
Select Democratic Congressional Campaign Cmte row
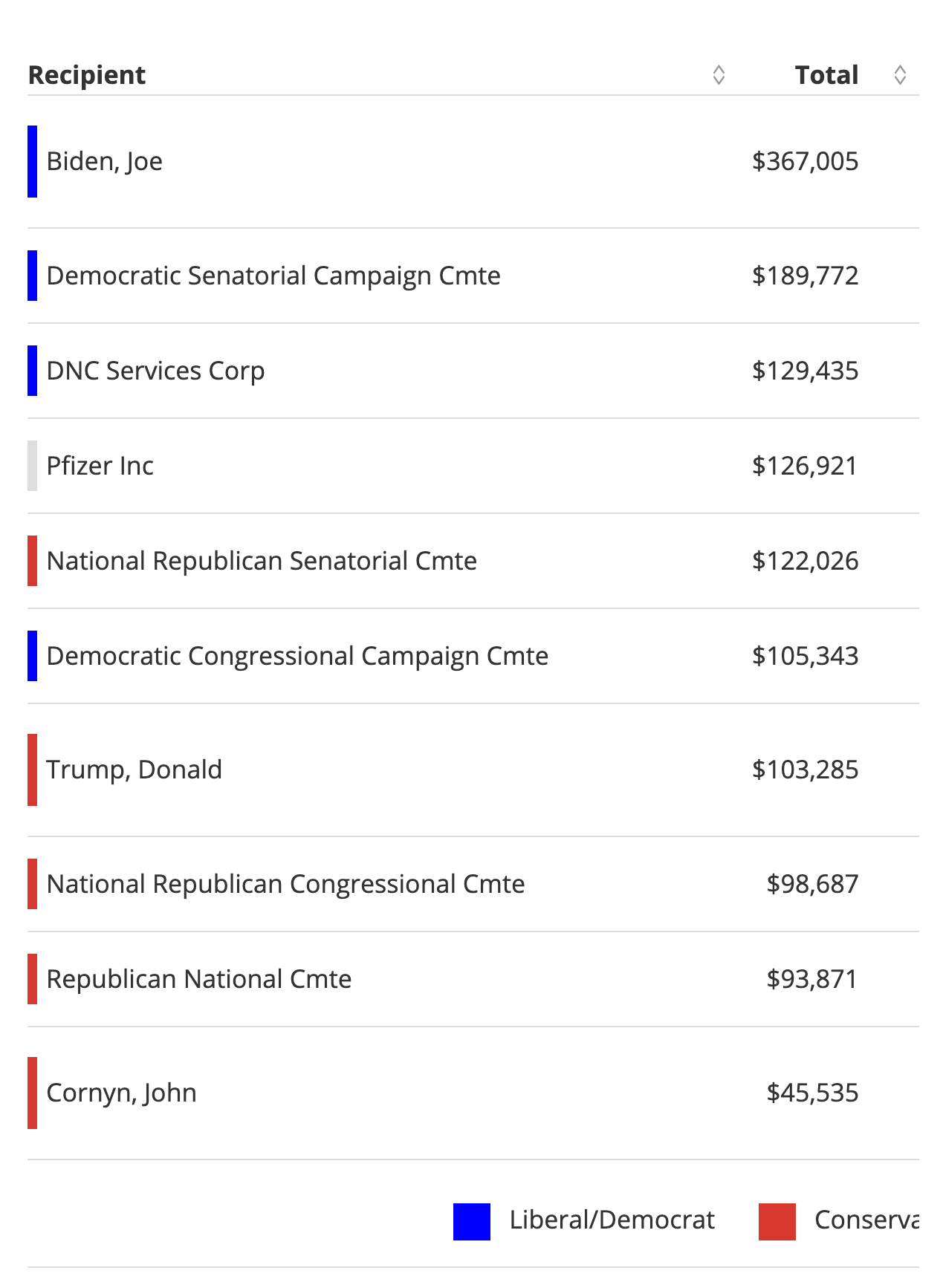(x=297, y=656)
